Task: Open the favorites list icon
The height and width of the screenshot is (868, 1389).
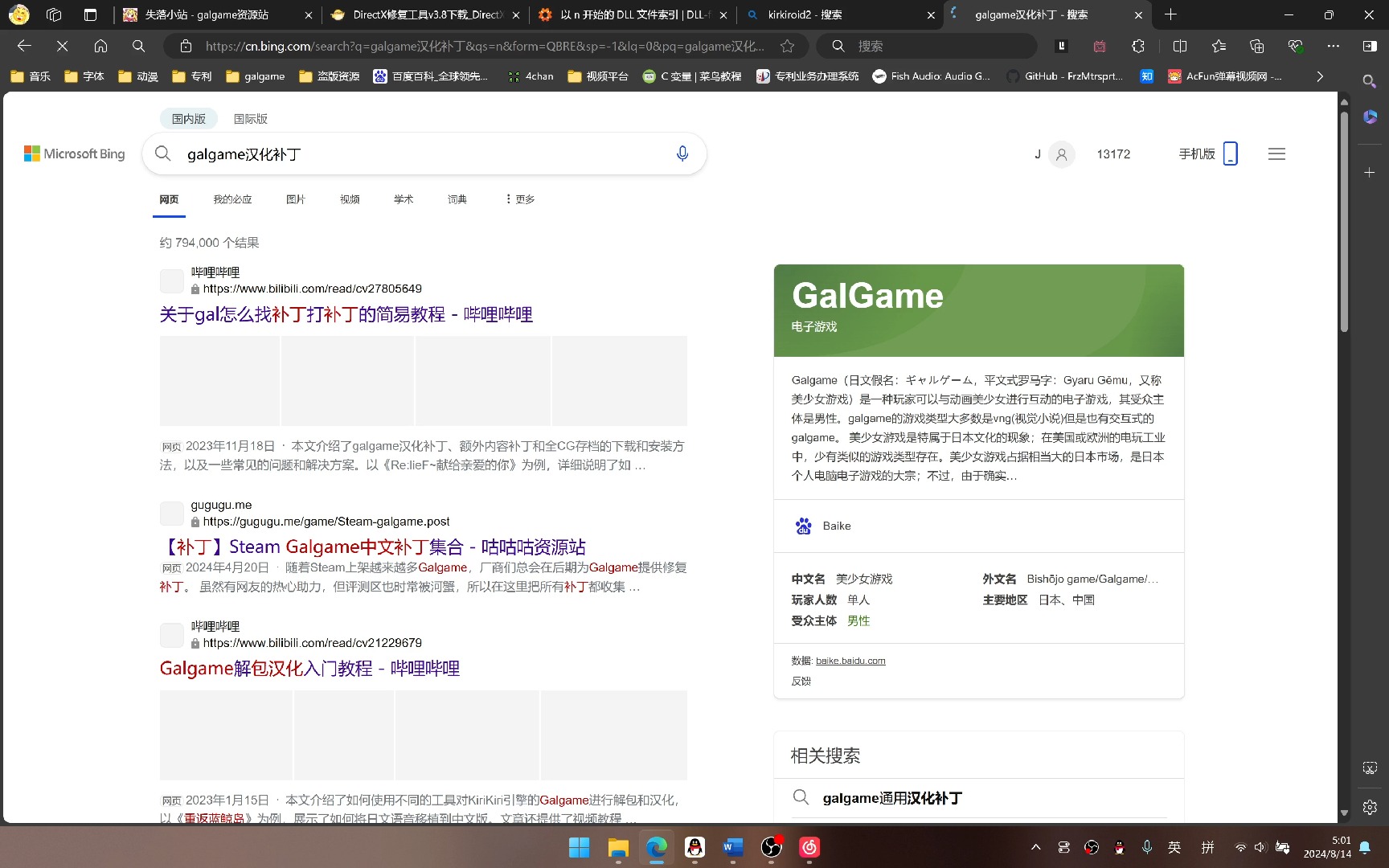Action: point(1219,46)
